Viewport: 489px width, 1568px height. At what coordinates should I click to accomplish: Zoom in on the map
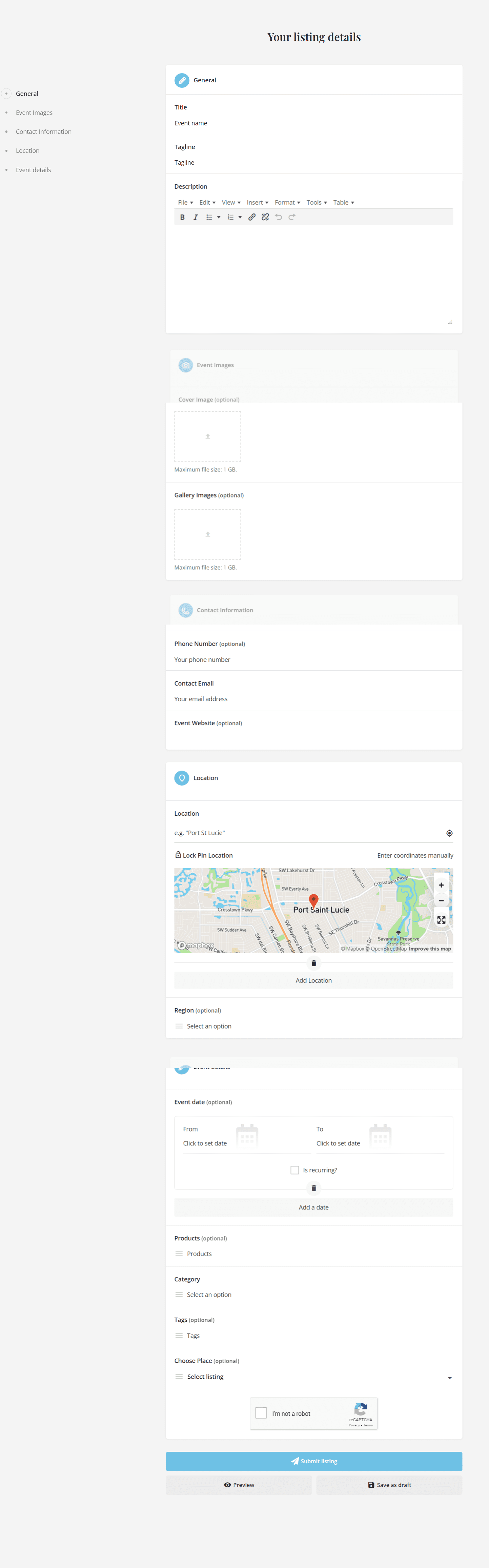point(441,885)
